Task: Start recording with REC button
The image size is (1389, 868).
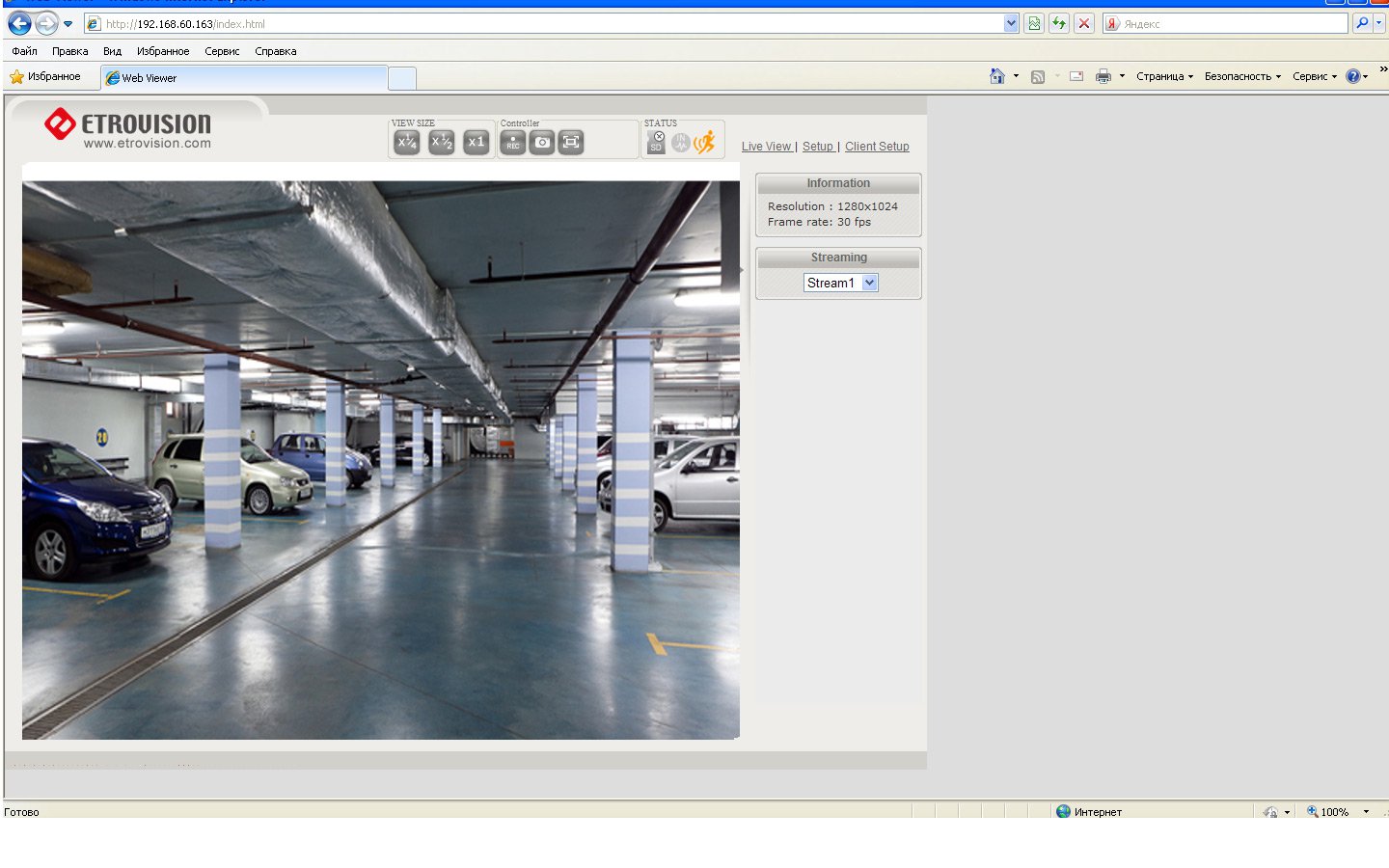Action: pos(513,143)
